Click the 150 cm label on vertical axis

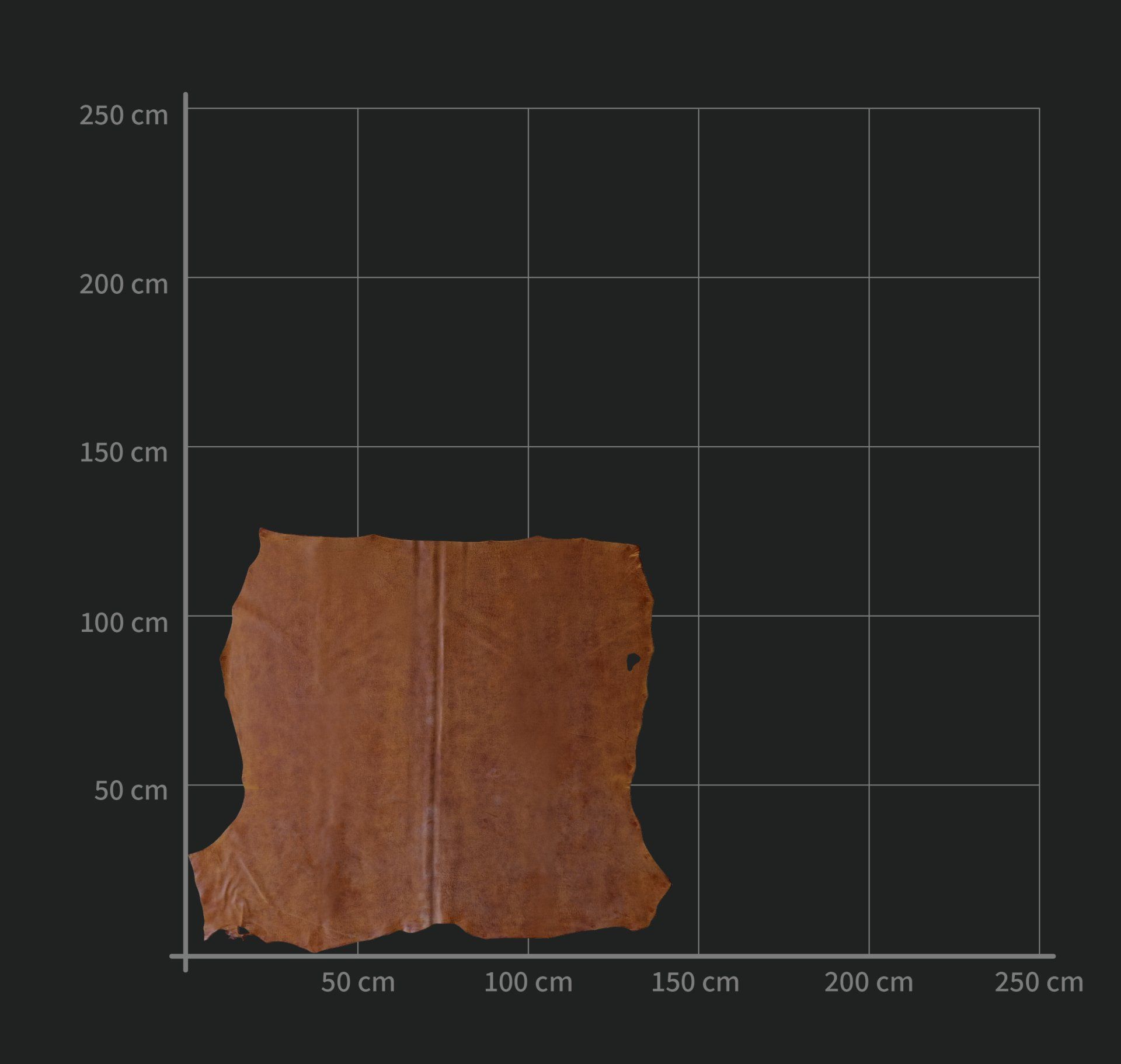tap(123, 453)
